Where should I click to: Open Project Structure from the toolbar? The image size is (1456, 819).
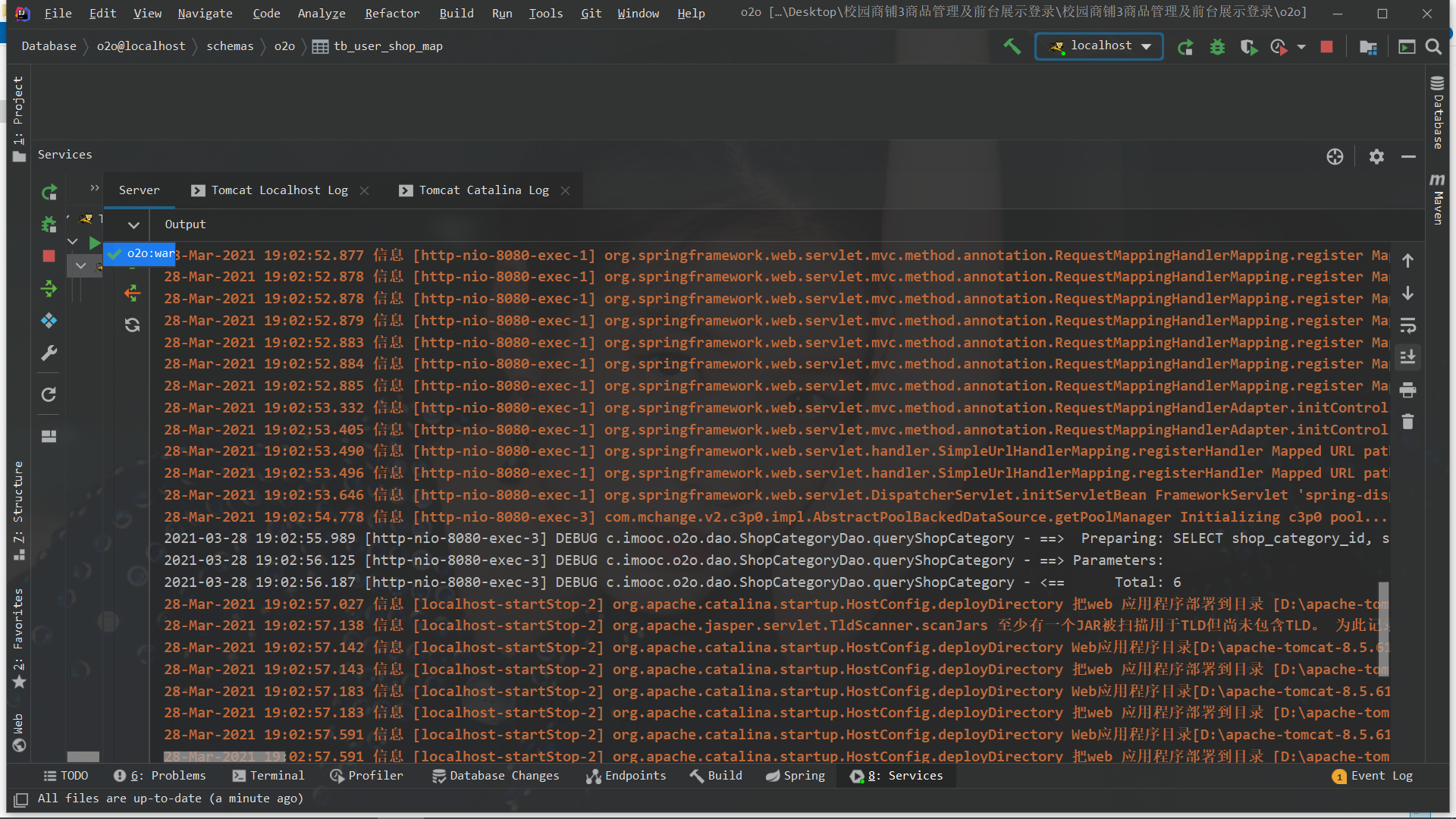(1368, 47)
